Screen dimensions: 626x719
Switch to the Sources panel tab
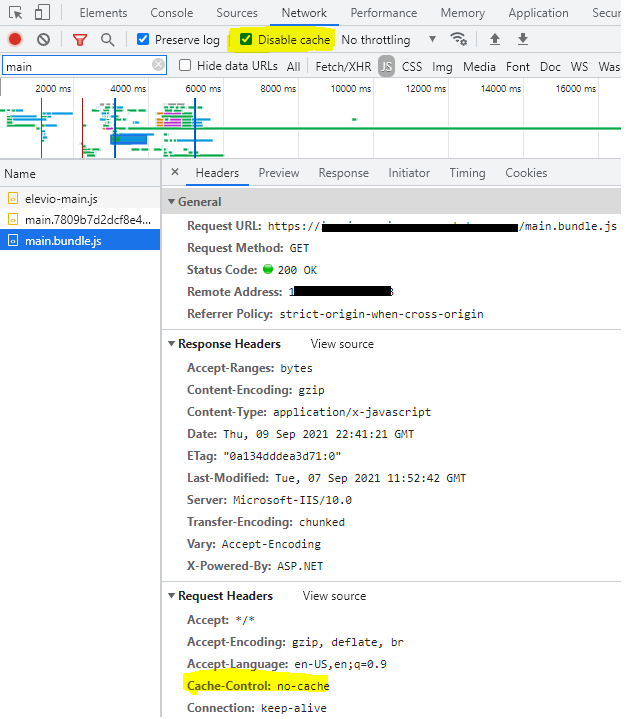pos(237,13)
